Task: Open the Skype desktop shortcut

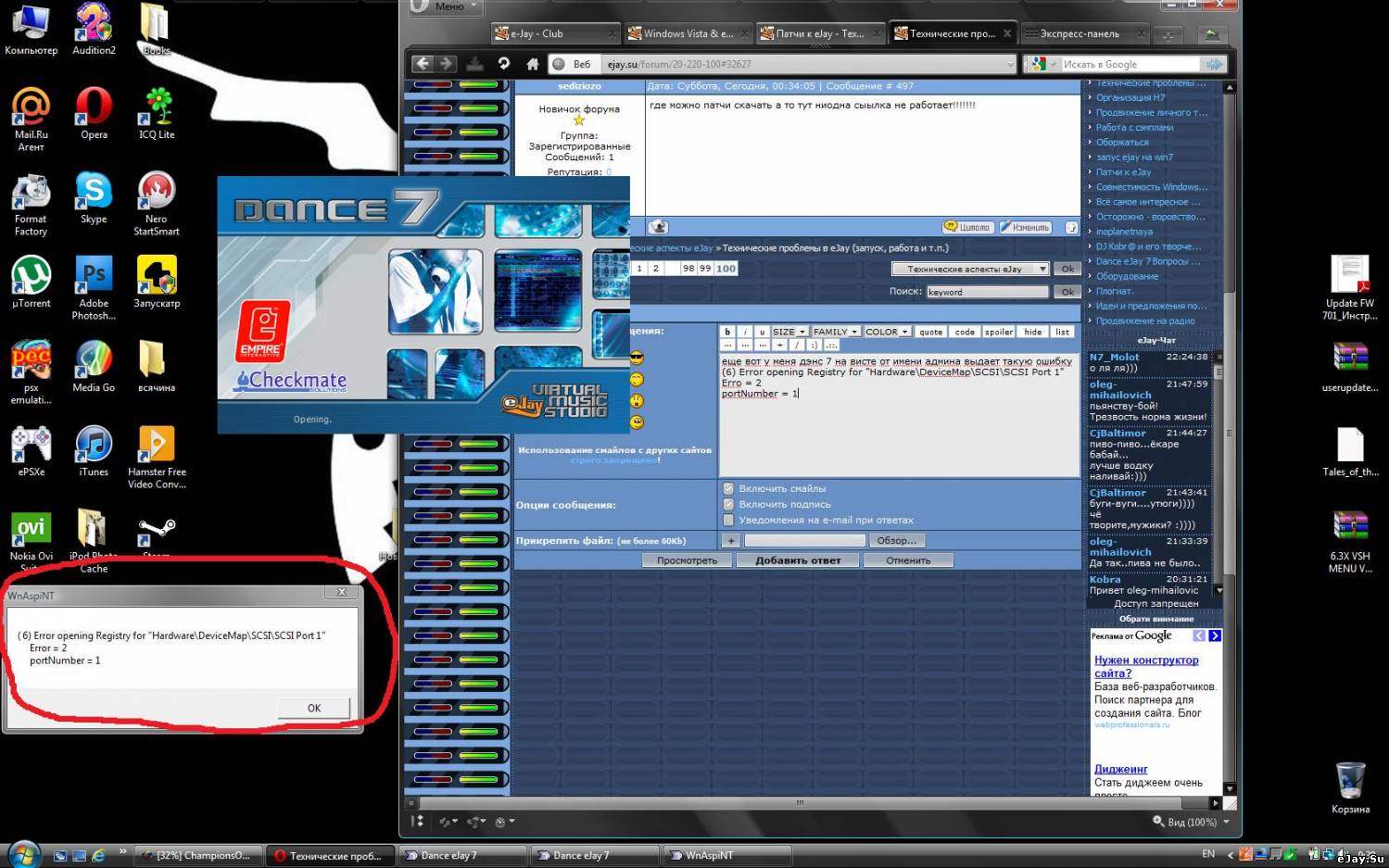Action: 94,198
